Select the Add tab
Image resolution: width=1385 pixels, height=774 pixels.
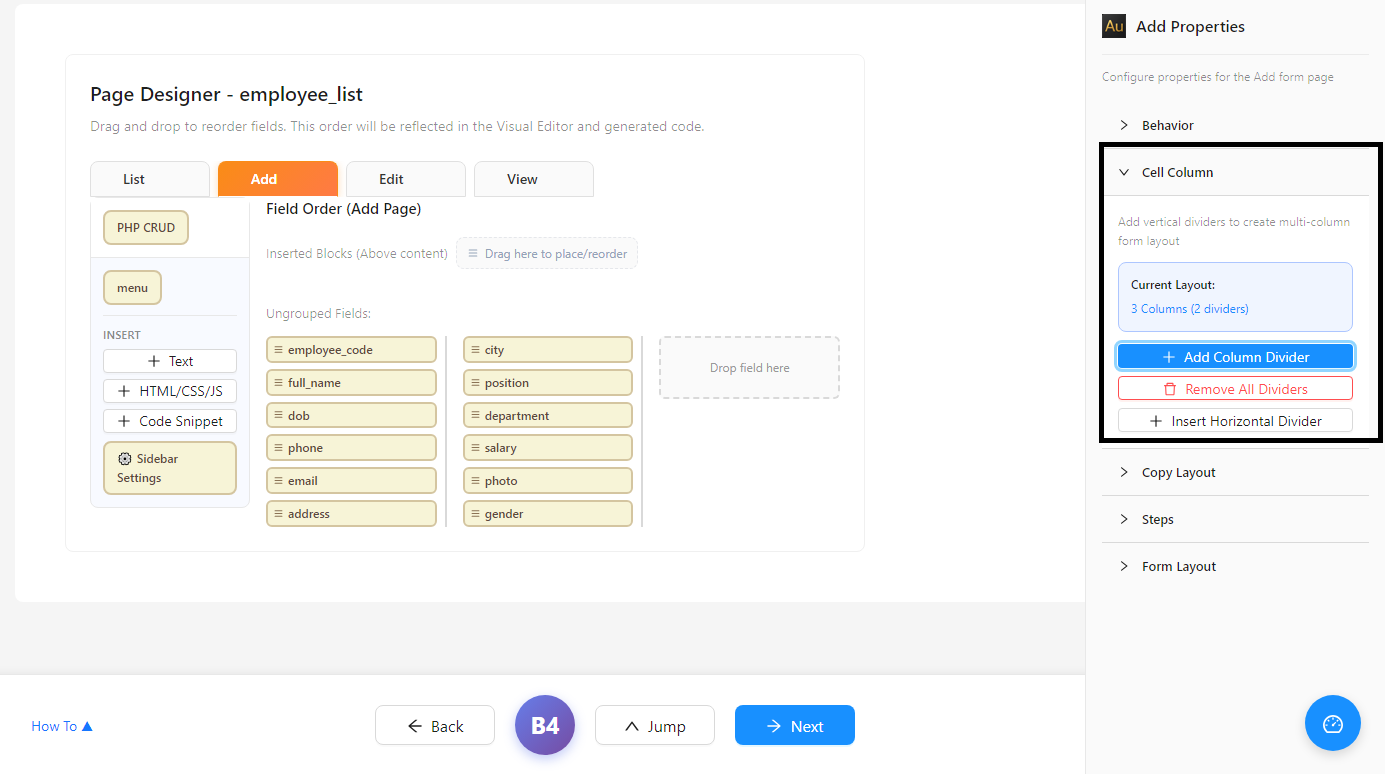[x=278, y=179]
